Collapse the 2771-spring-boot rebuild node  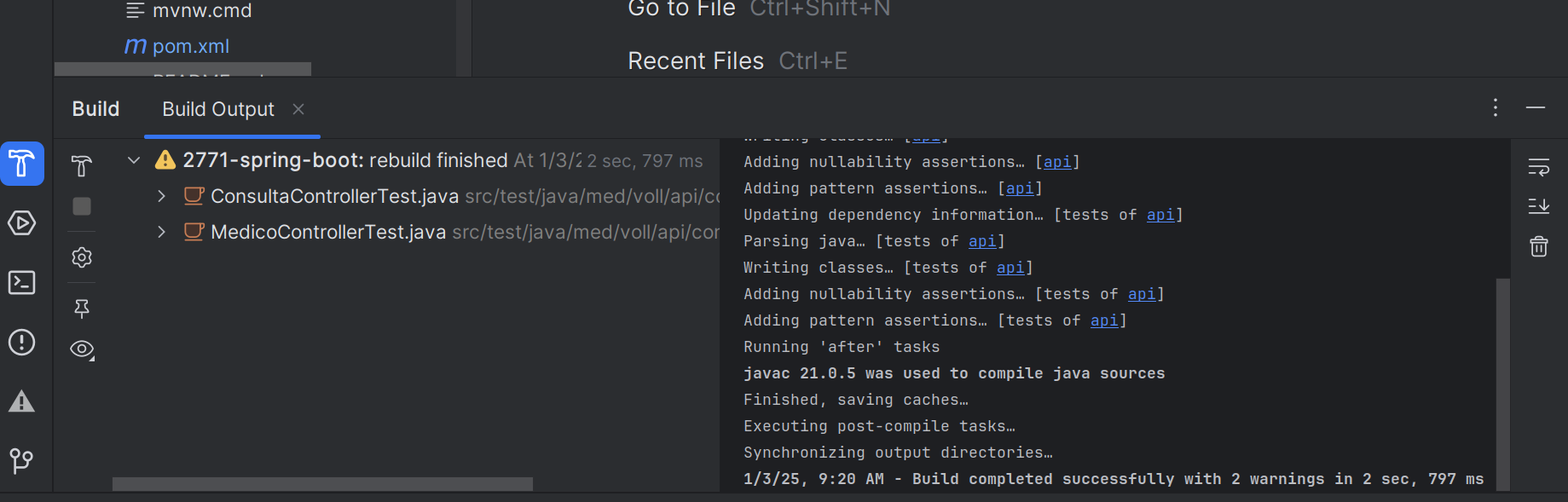tap(134, 160)
